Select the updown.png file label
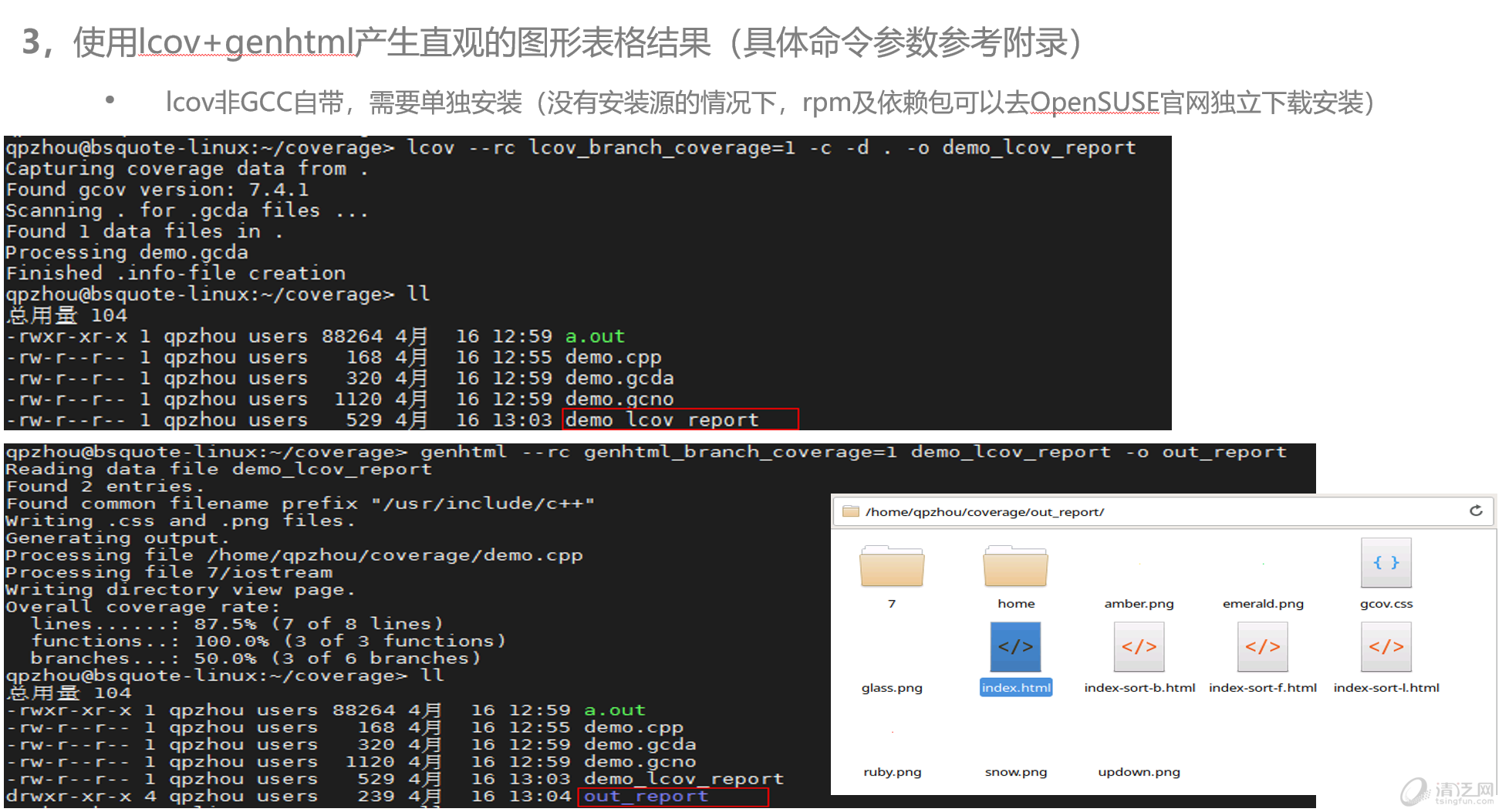1502x812 pixels. click(x=1139, y=772)
